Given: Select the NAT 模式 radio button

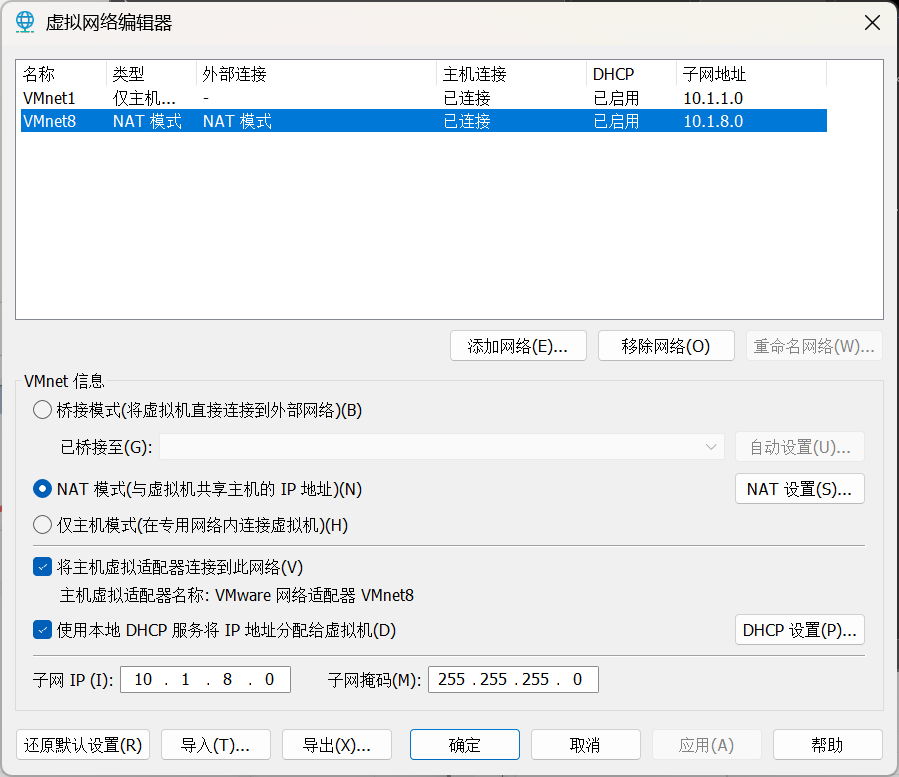Looking at the screenshot, I should click(x=42, y=489).
